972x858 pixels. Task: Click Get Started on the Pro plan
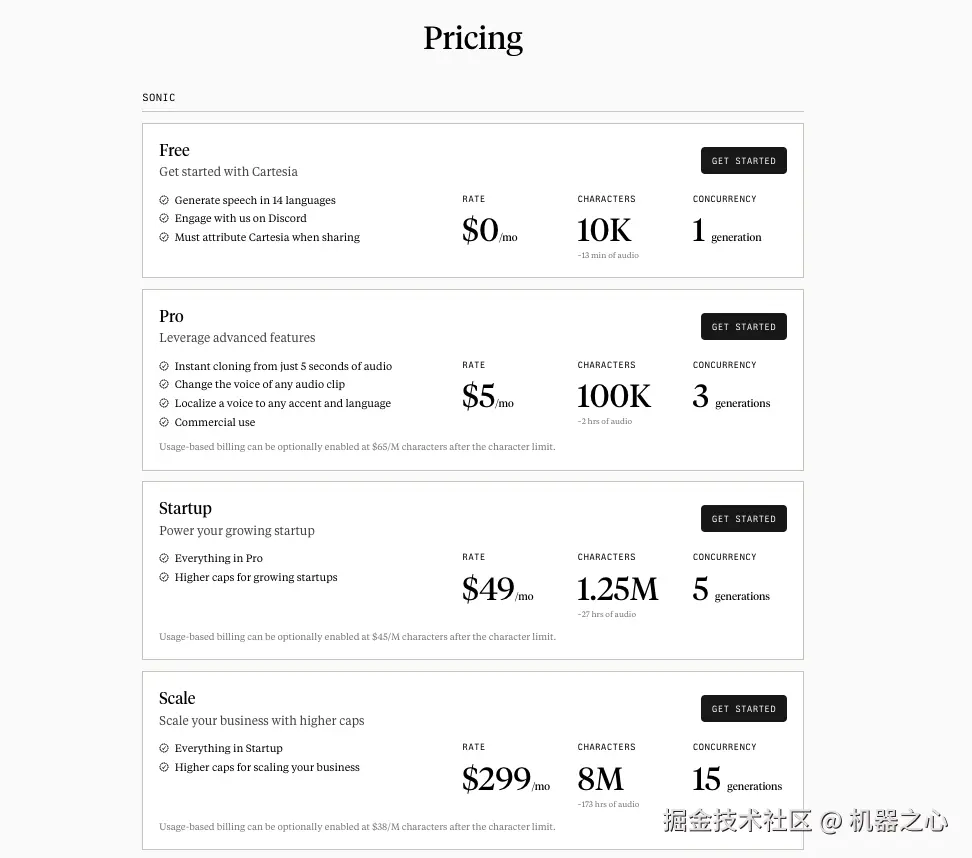(743, 327)
